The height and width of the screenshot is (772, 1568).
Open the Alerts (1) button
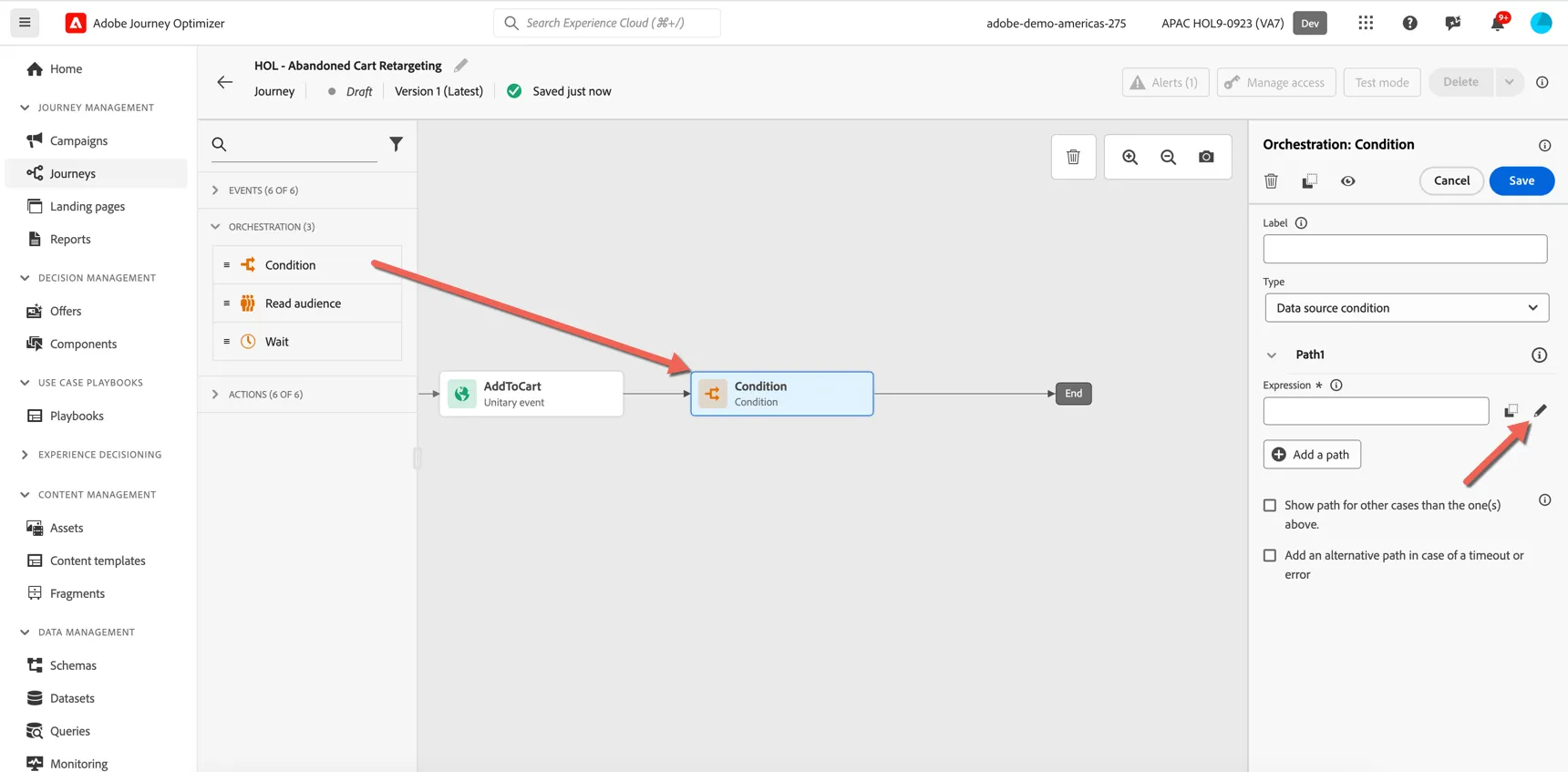tap(1165, 82)
